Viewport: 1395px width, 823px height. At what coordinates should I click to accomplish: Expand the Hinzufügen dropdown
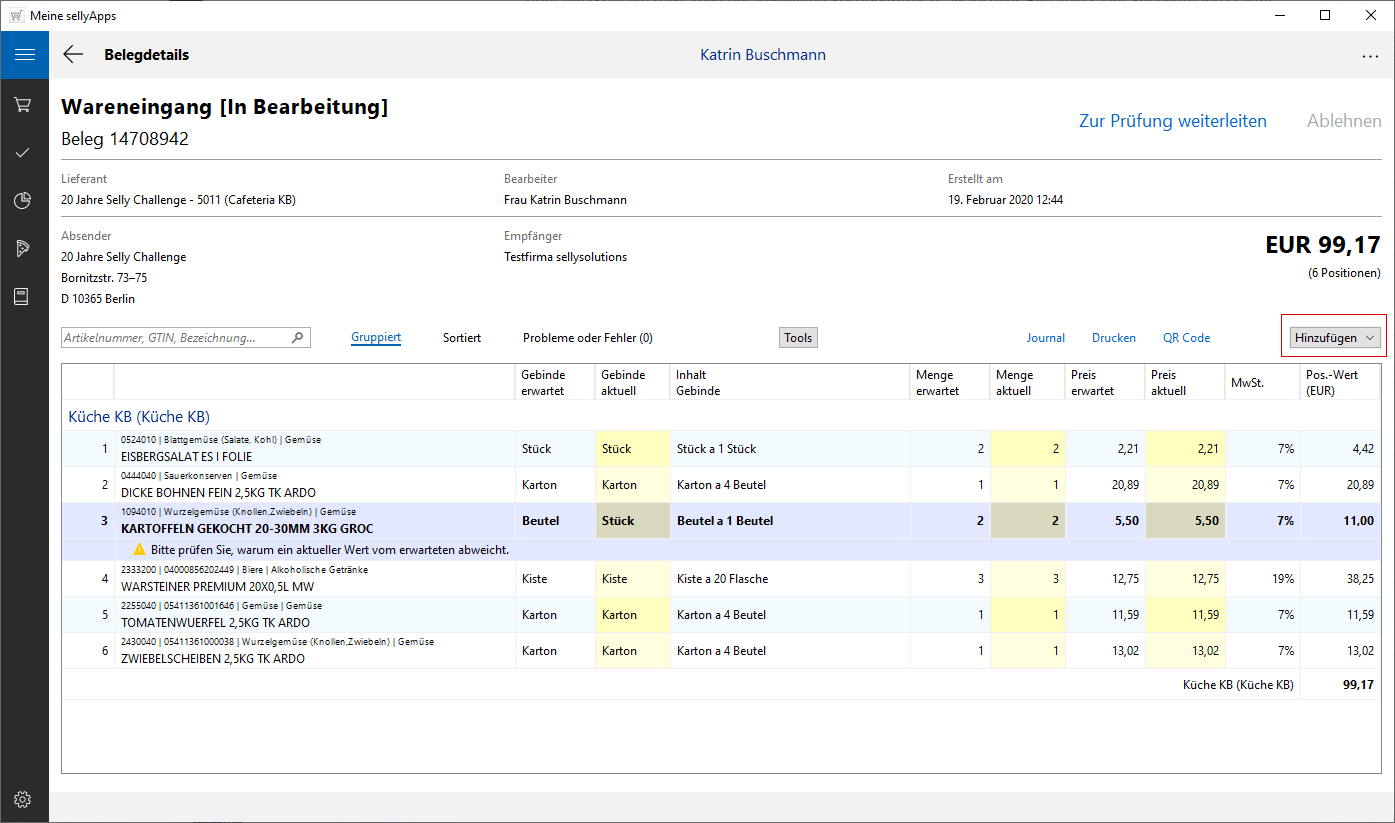pyautogui.click(x=1334, y=338)
